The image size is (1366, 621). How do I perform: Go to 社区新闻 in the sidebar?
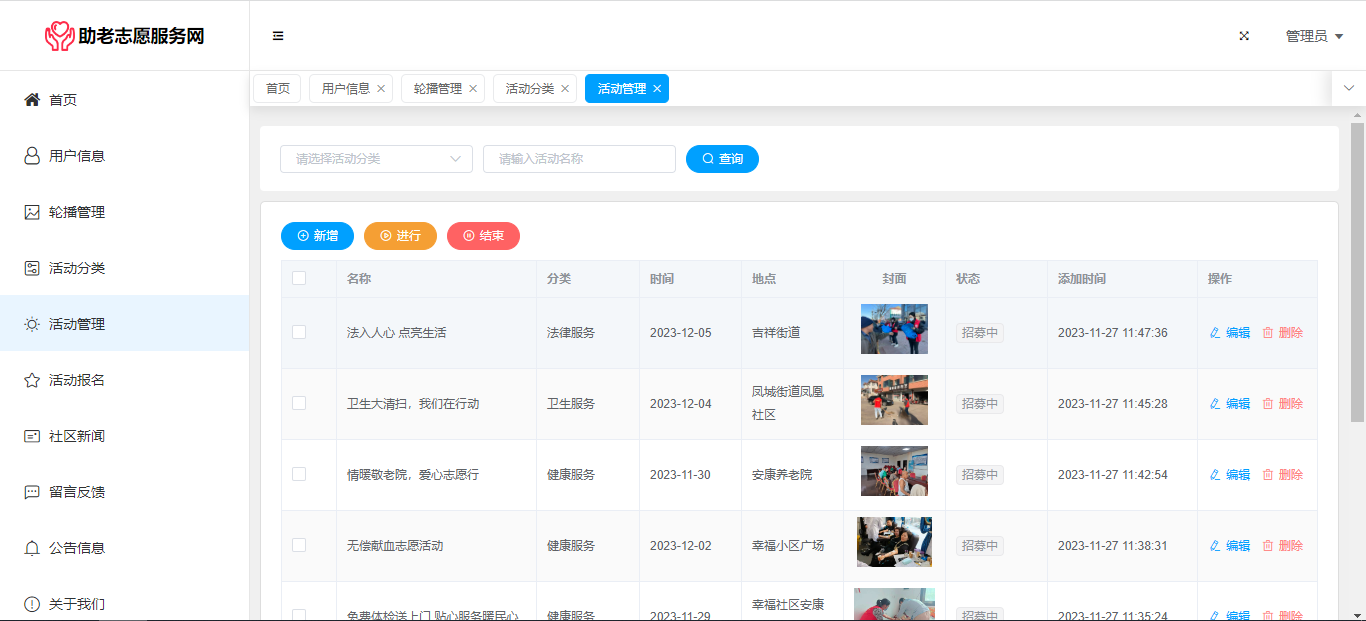77,436
